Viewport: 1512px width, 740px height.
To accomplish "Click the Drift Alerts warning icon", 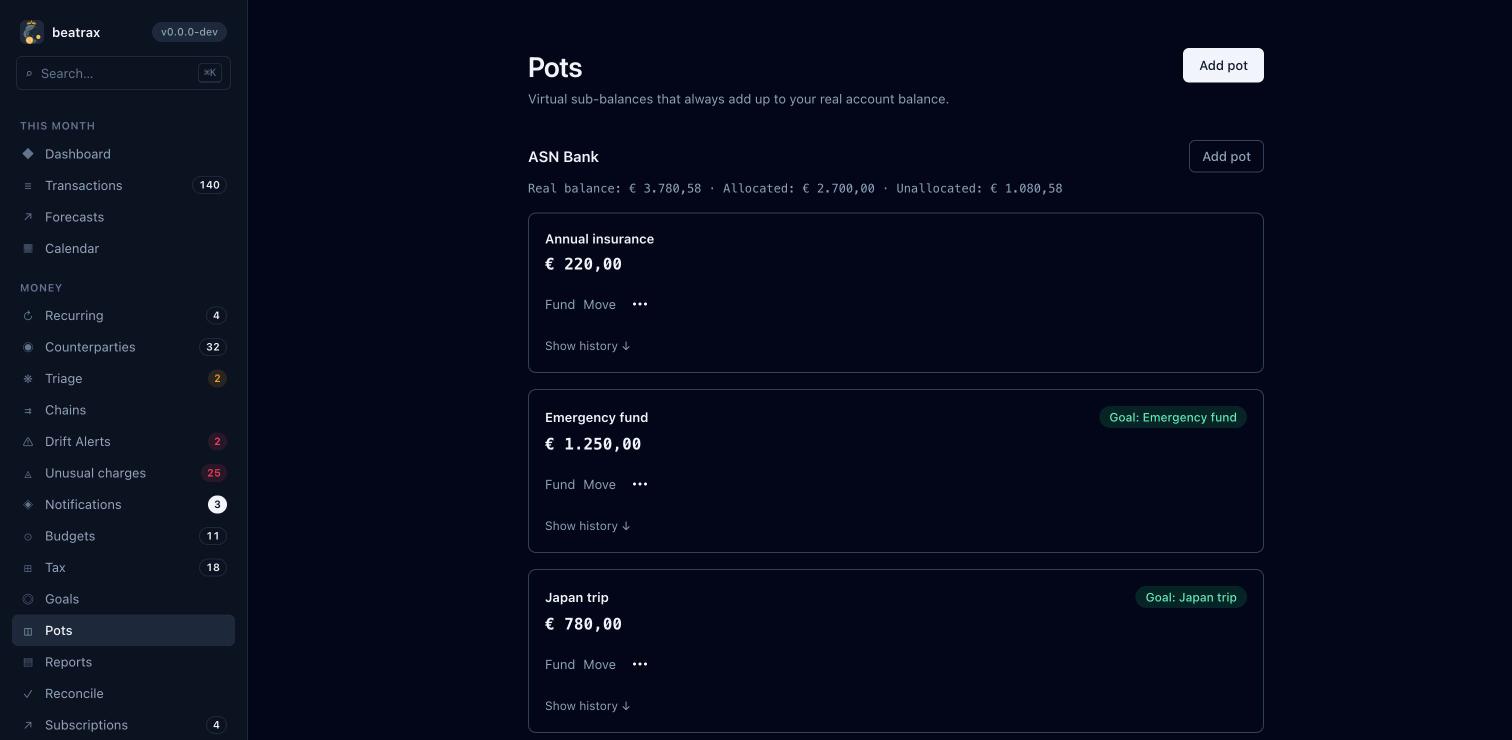I will click(x=28, y=442).
